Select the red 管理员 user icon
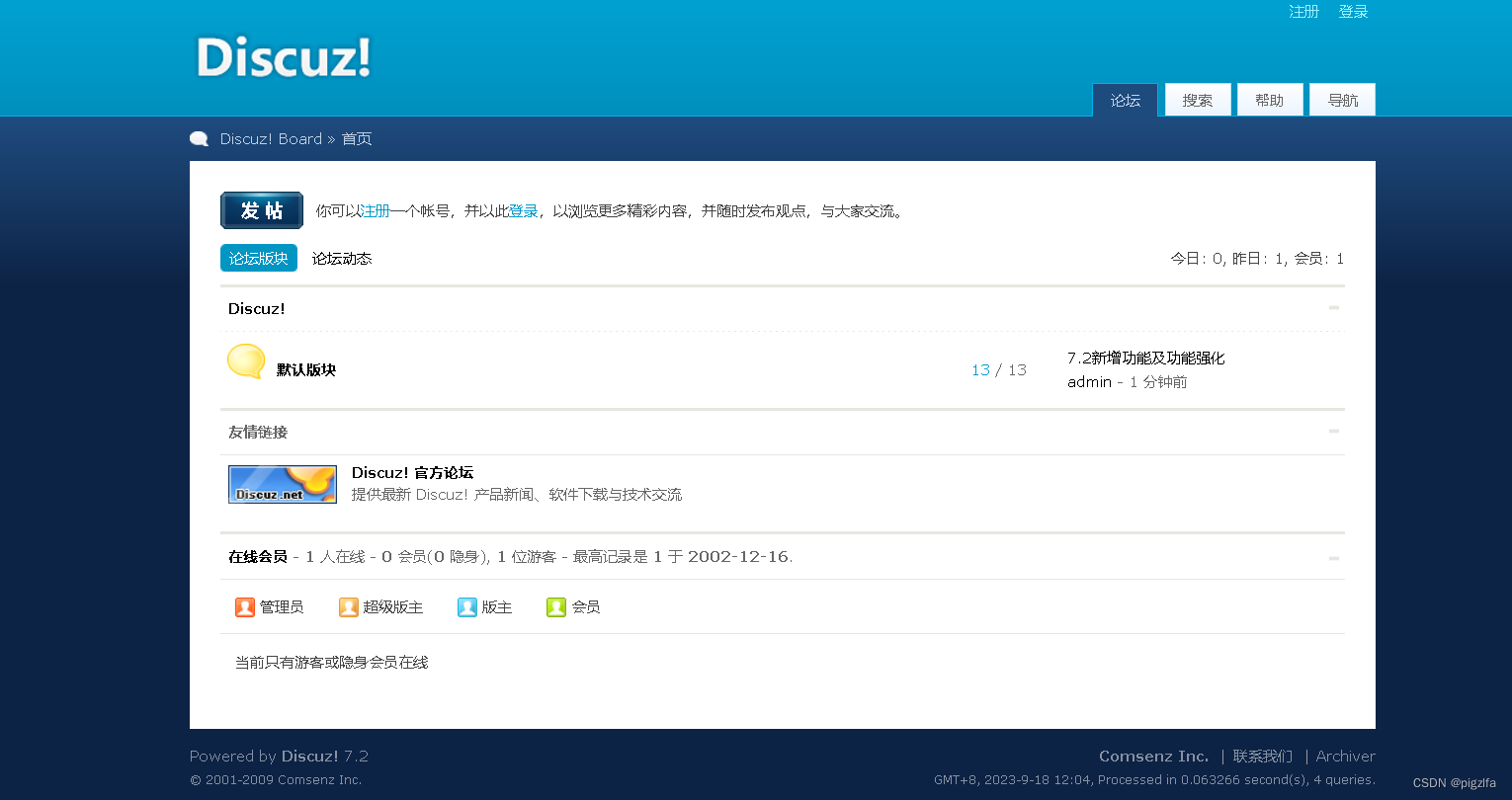This screenshot has width=1512, height=800. [x=245, y=607]
